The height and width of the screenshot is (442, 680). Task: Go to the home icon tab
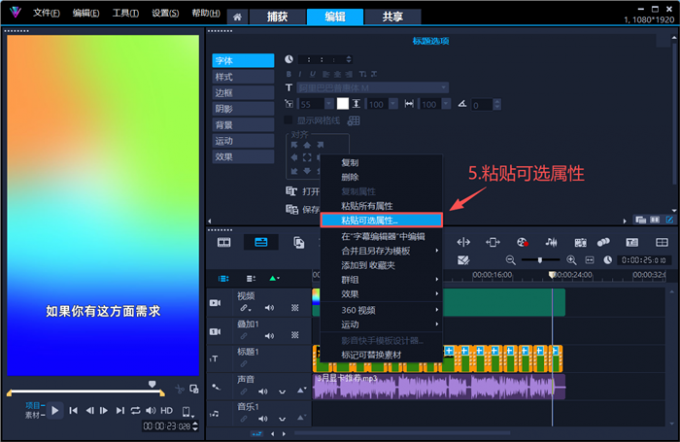coord(237,17)
